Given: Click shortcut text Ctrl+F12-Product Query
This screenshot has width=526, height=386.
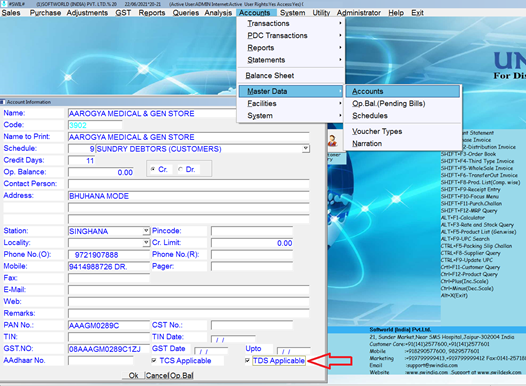Looking at the screenshot, I should tap(470, 274).
